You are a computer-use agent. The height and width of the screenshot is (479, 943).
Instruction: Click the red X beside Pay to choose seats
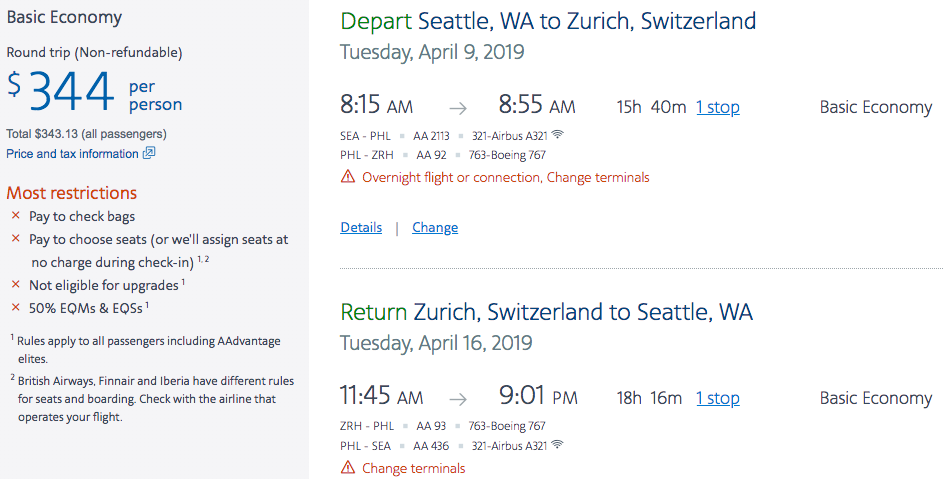pos(15,240)
